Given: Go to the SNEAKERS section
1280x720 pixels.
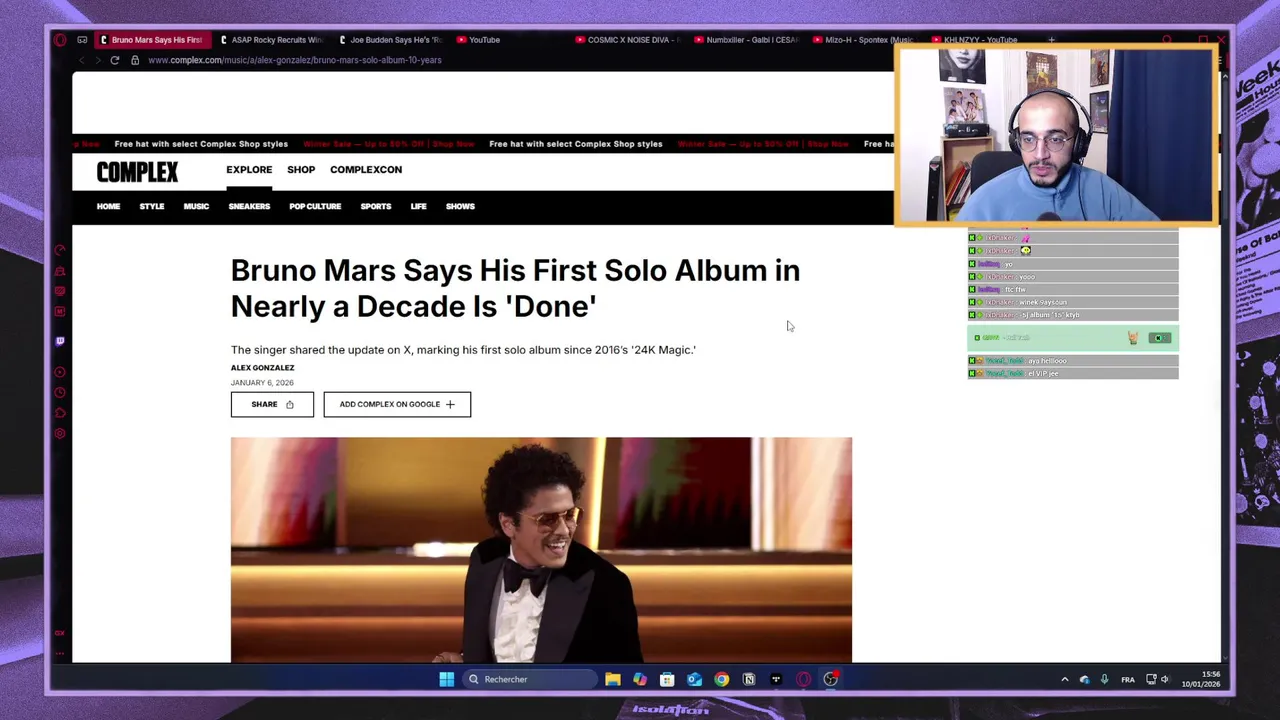Looking at the screenshot, I should tap(249, 206).
